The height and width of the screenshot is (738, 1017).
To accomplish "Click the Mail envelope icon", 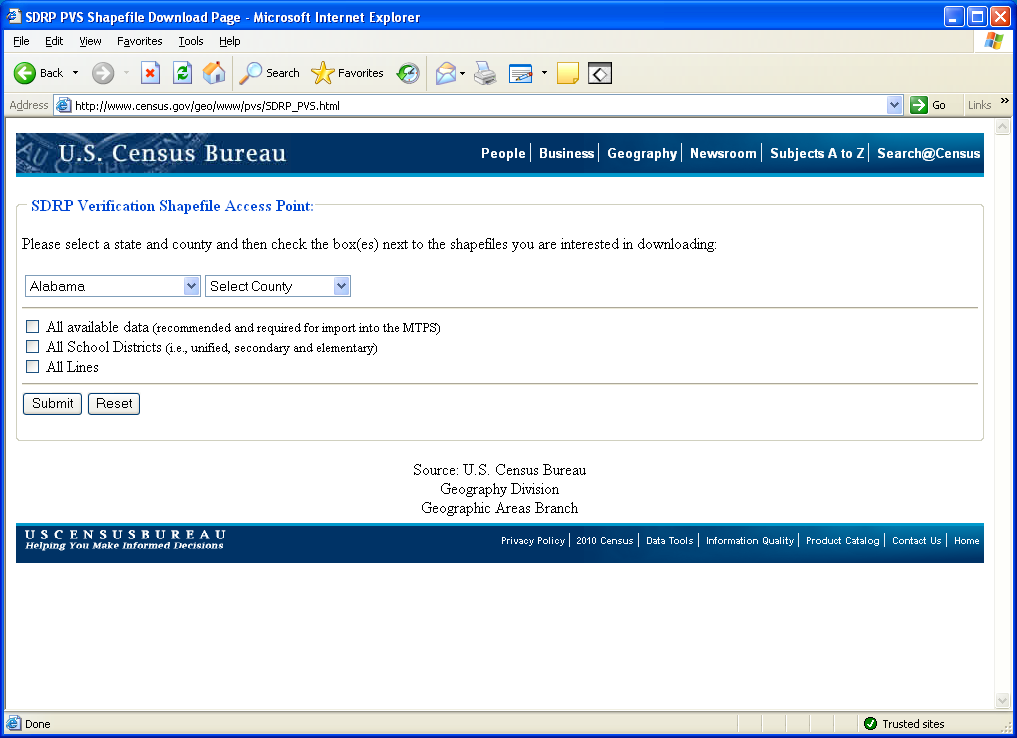I will tap(446, 73).
